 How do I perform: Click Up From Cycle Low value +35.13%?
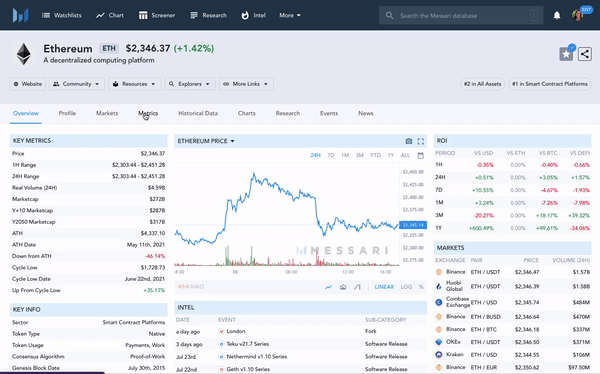[154, 290]
